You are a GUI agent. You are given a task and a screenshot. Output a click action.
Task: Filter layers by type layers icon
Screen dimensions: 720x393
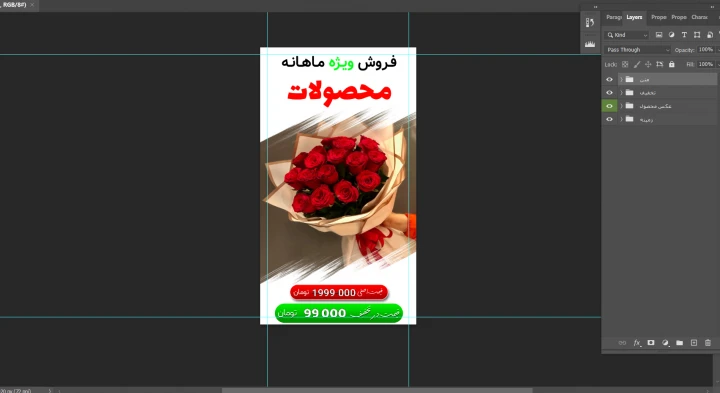click(x=684, y=35)
